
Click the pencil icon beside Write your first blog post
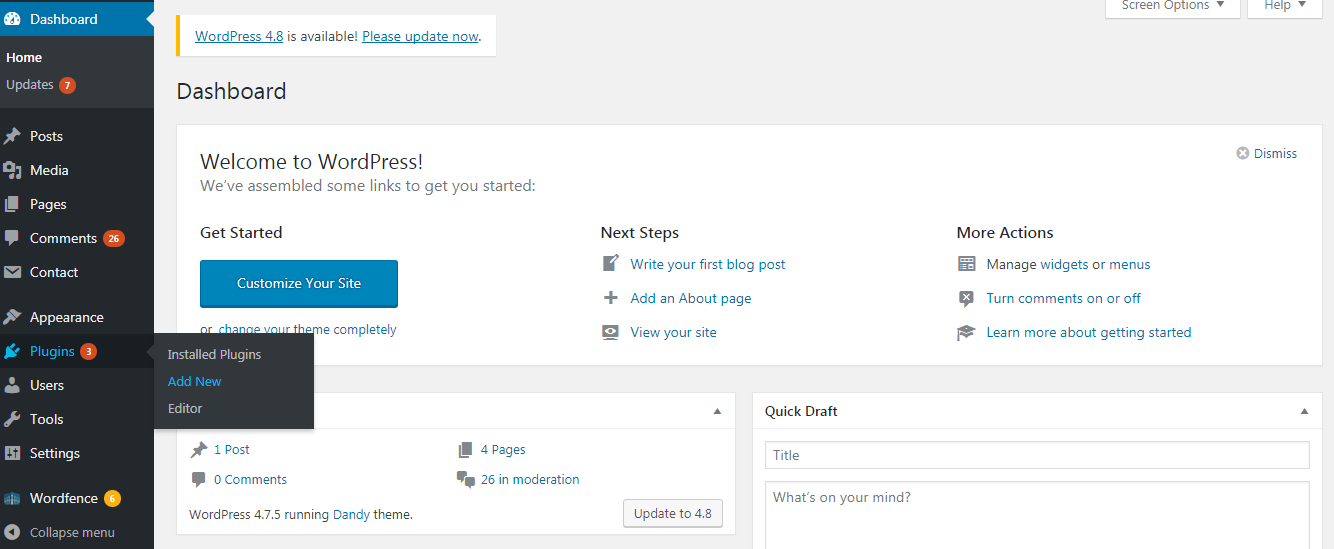click(611, 264)
